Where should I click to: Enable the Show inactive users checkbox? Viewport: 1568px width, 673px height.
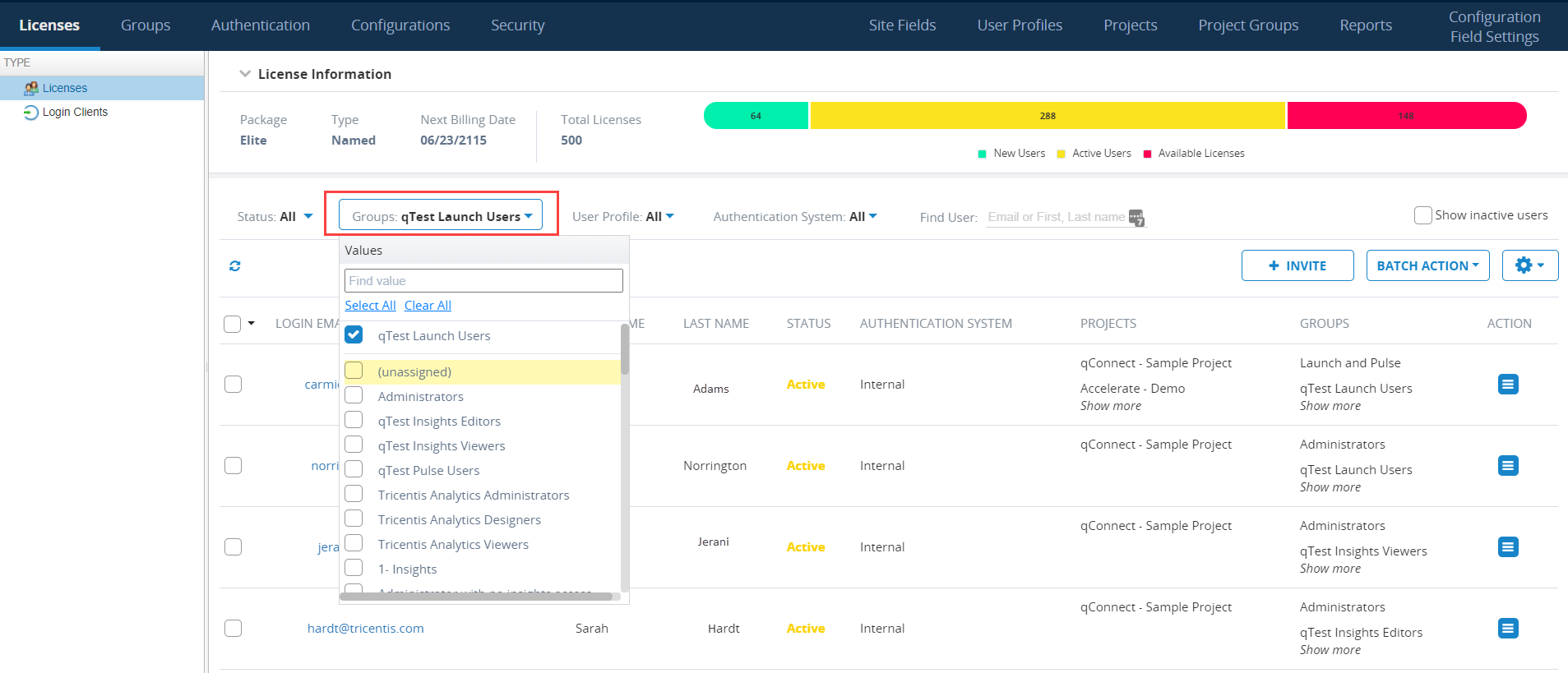pos(1422,215)
